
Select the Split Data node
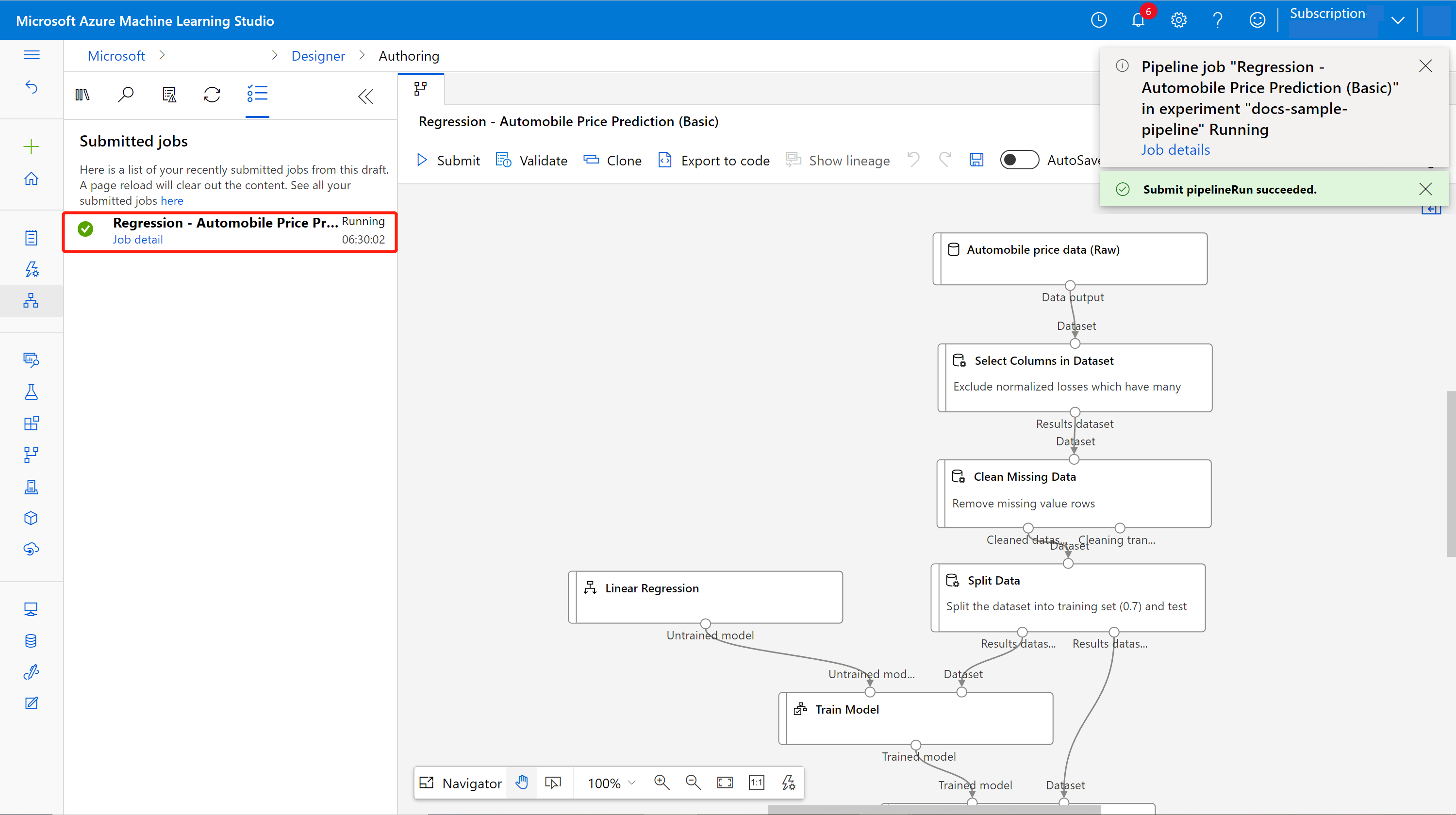[1068, 598]
